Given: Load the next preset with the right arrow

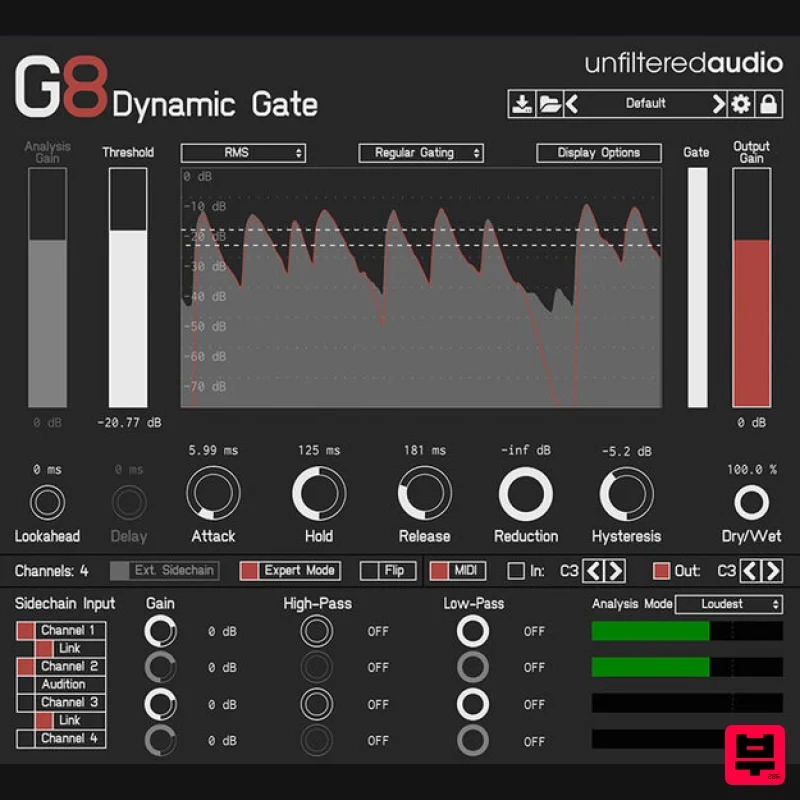Looking at the screenshot, I should point(719,103).
